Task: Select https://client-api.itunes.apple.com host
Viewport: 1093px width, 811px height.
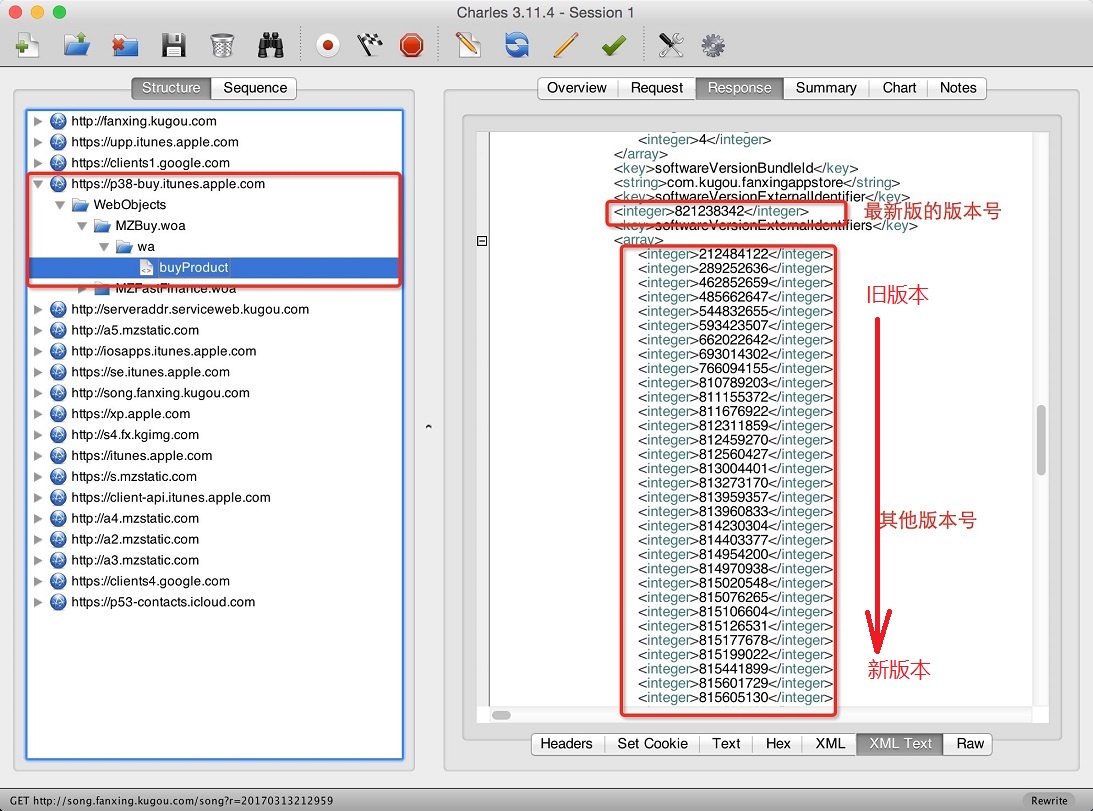Action: click(171, 498)
